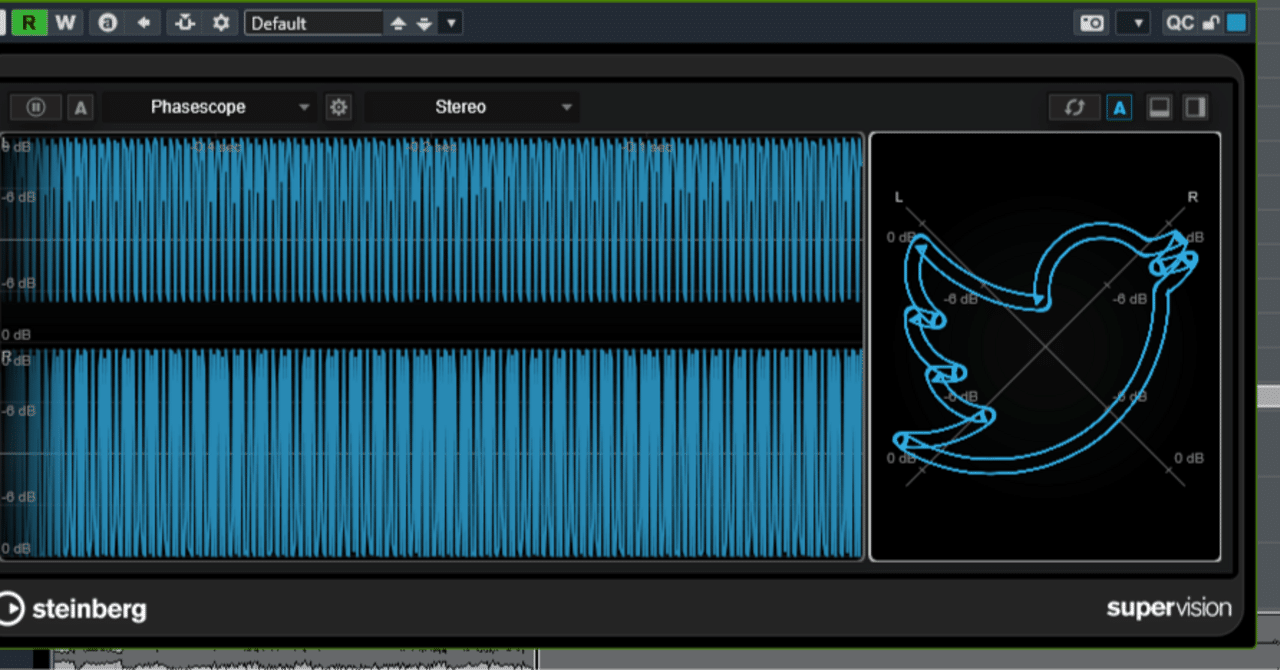Open the dropdown next to camera icon
1280x670 pixels.
point(1133,23)
